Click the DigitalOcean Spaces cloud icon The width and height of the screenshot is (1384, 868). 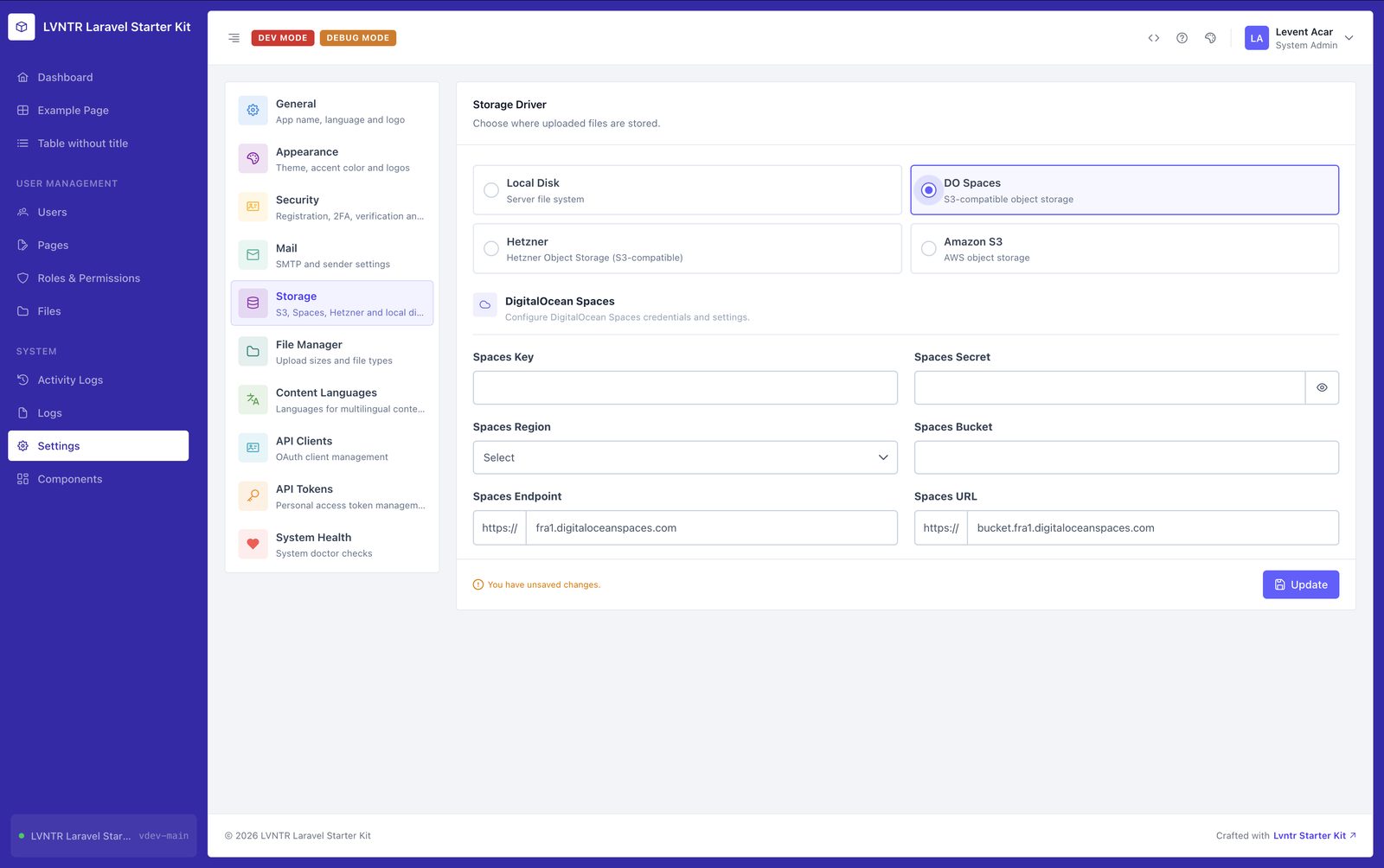click(x=485, y=305)
